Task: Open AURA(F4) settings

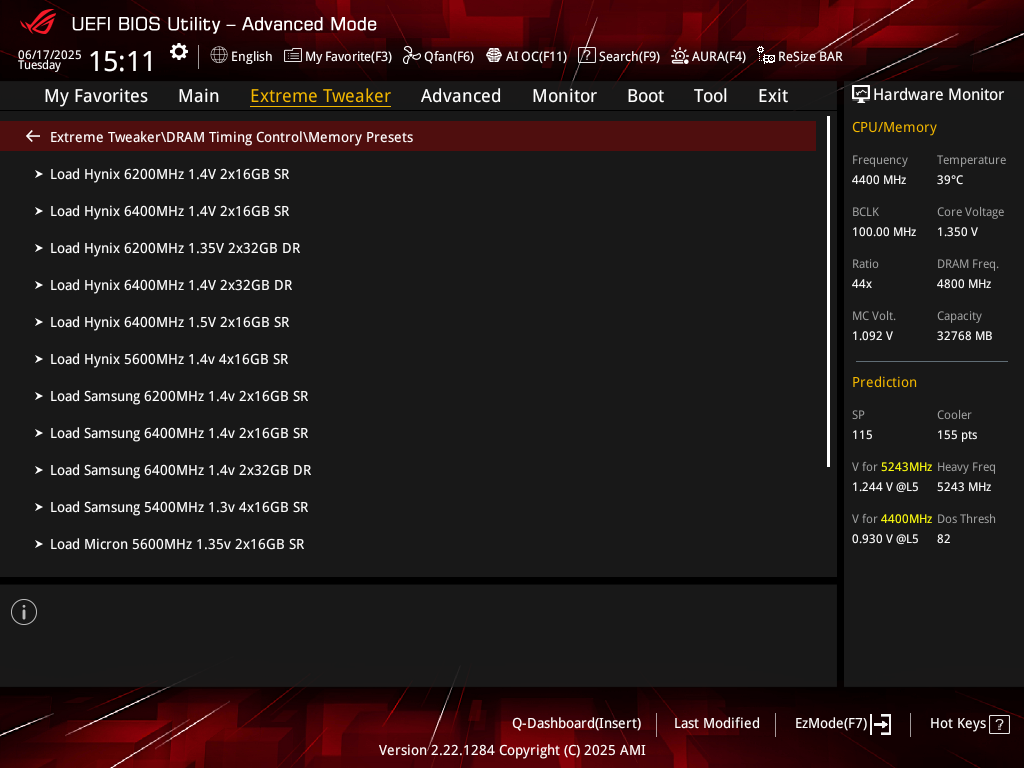Action: pyautogui.click(x=718, y=56)
